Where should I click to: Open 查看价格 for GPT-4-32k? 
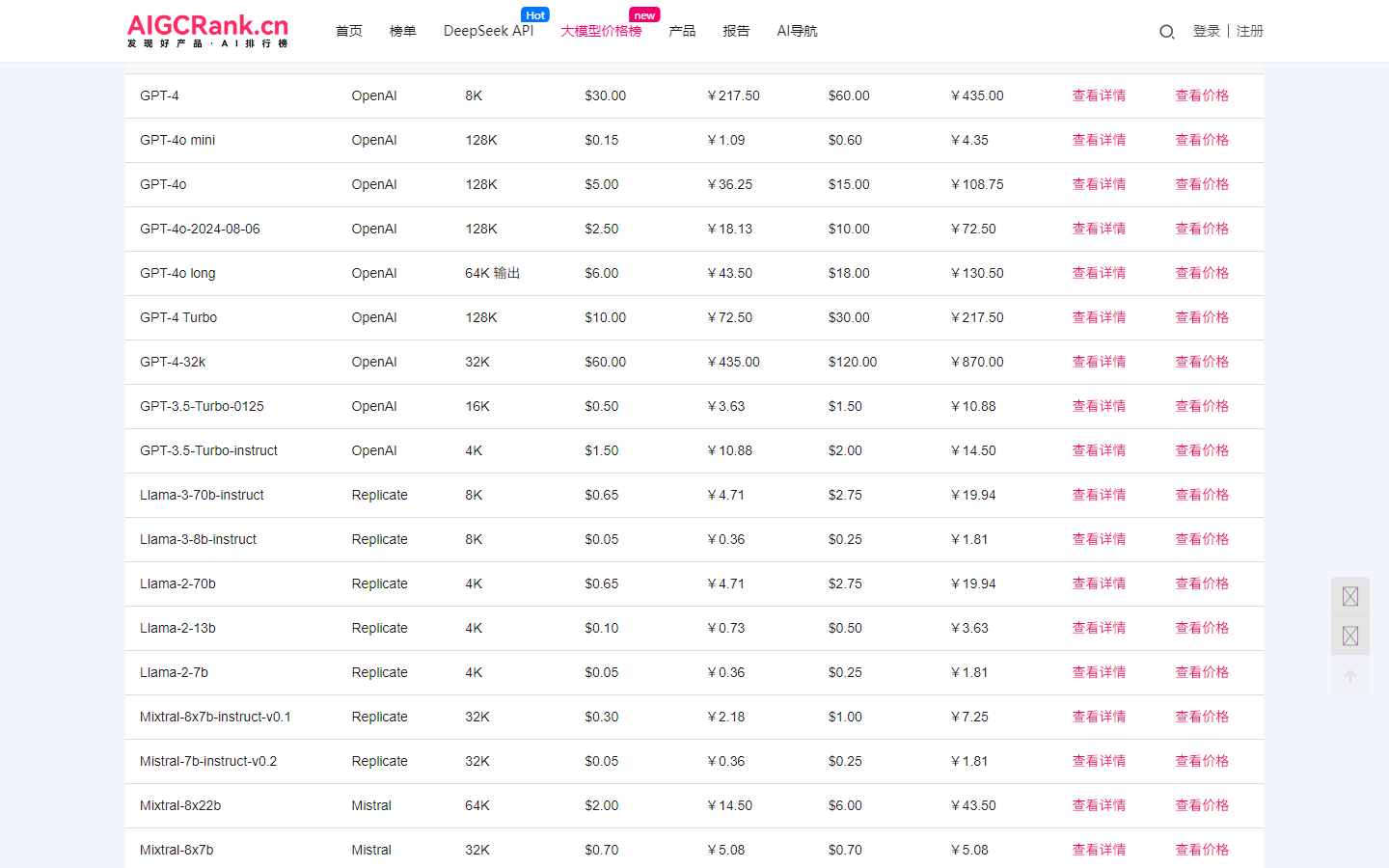click(x=1202, y=362)
